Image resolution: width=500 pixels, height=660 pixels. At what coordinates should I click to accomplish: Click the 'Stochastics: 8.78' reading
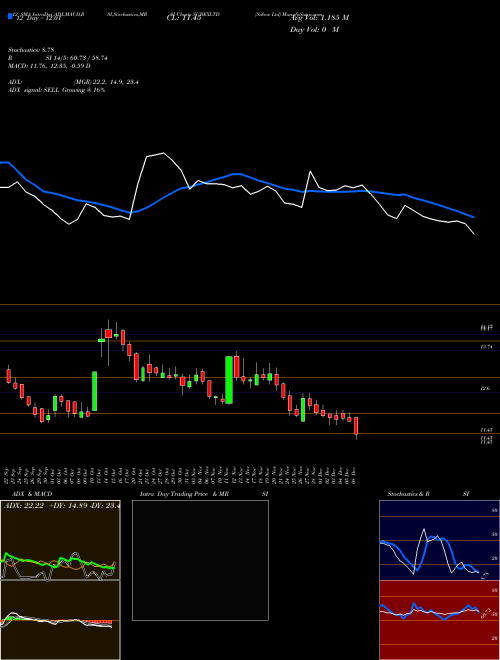pos(31,50)
